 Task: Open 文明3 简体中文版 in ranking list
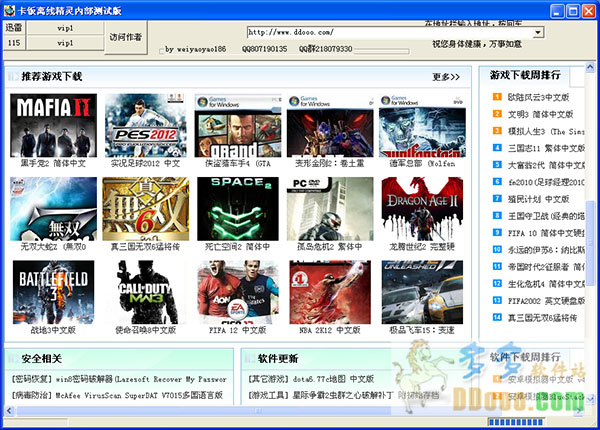point(540,114)
